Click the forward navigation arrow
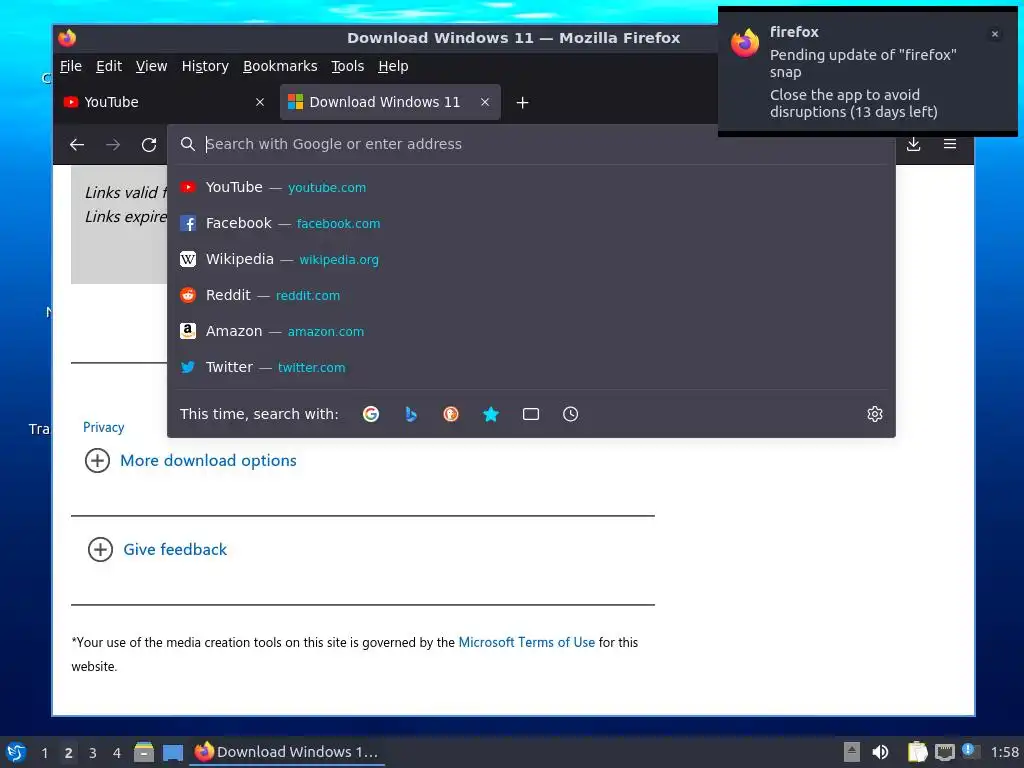Screen dimensions: 1024x768 pos(113,144)
